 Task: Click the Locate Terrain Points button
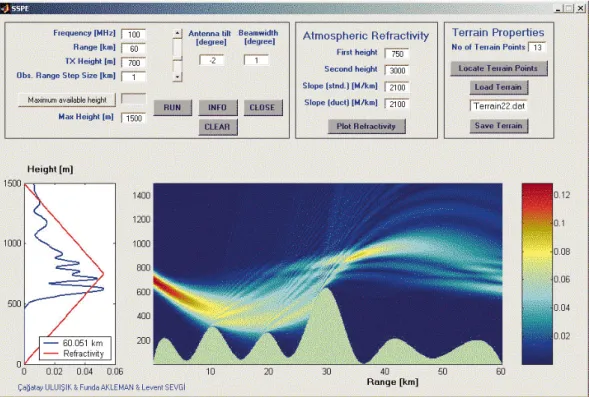click(x=498, y=68)
